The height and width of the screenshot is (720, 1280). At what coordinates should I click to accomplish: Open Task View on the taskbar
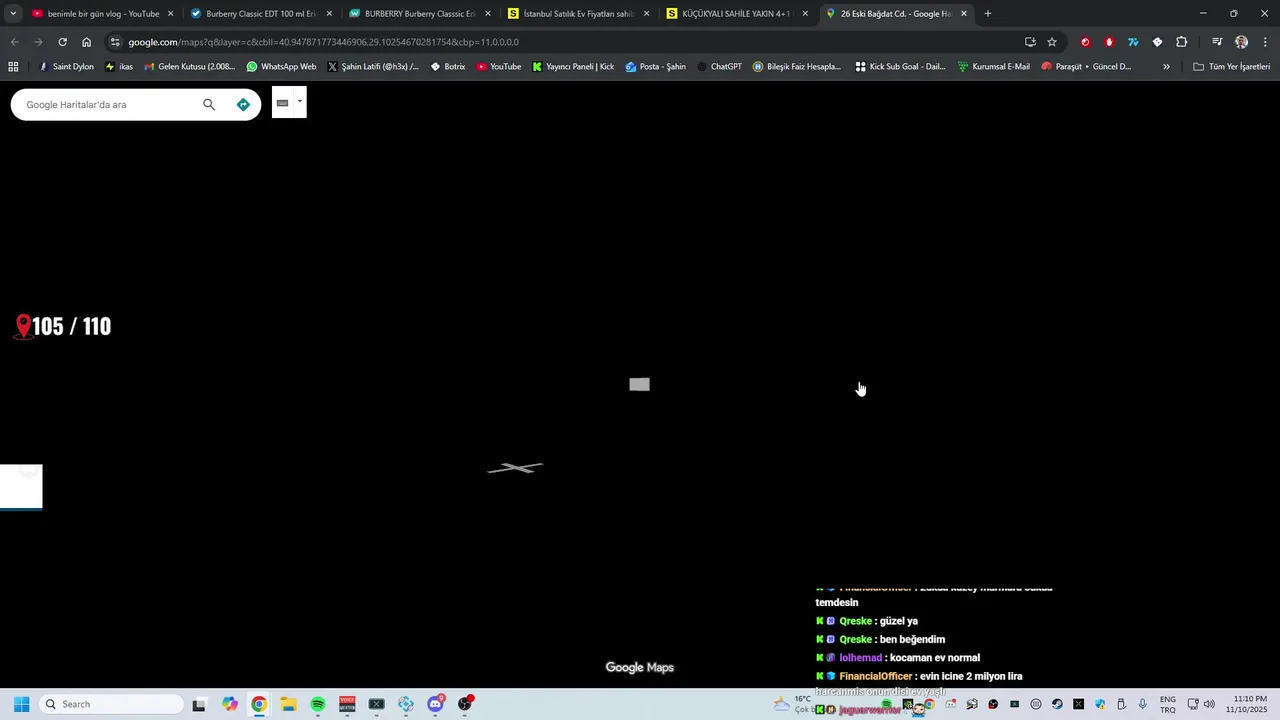(x=199, y=704)
